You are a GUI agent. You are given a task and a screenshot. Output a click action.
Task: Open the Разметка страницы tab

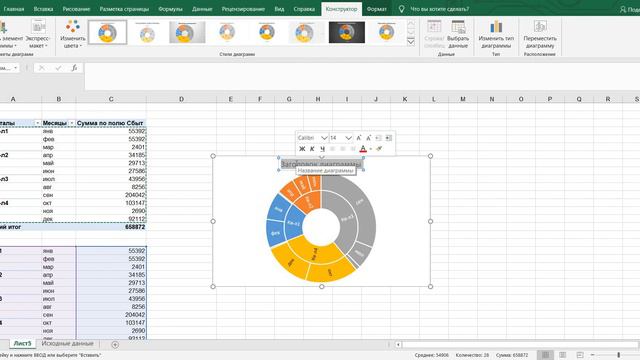coord(124,9)
